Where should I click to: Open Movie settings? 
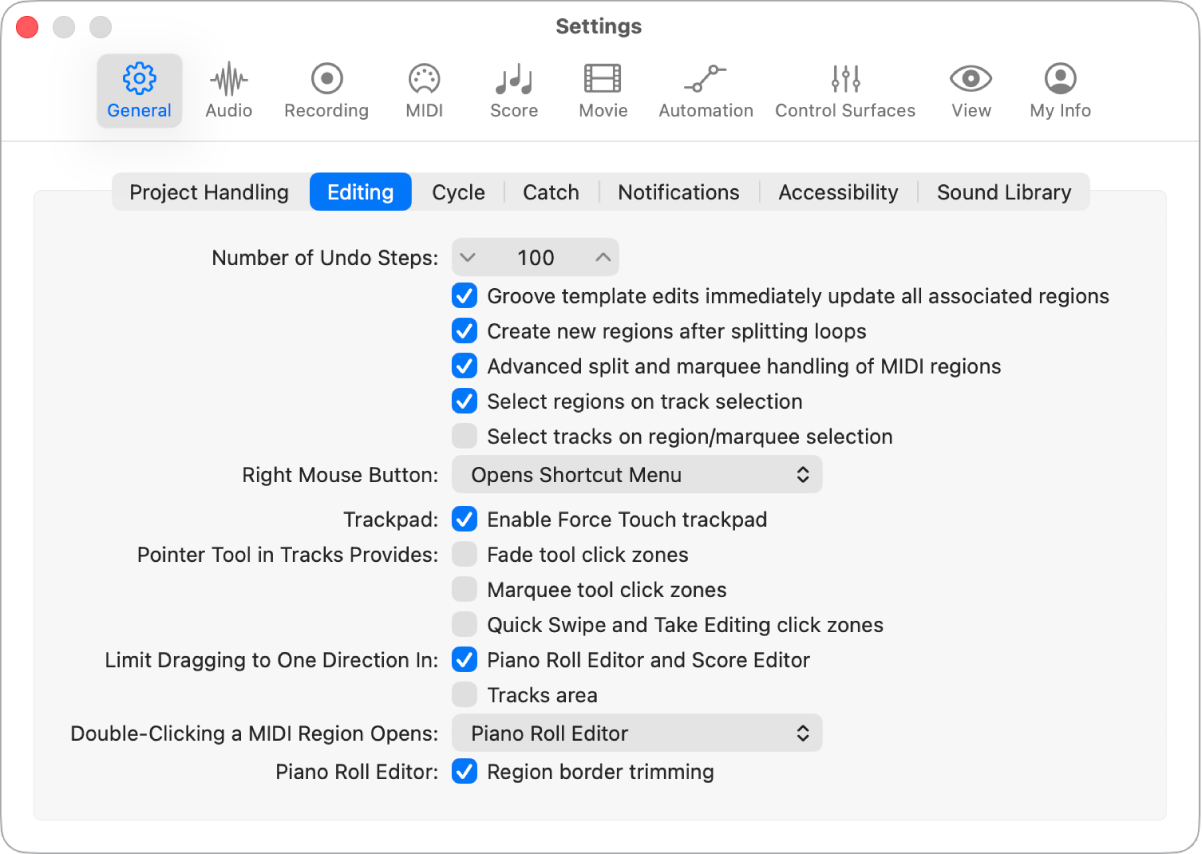tap(603, 90)
